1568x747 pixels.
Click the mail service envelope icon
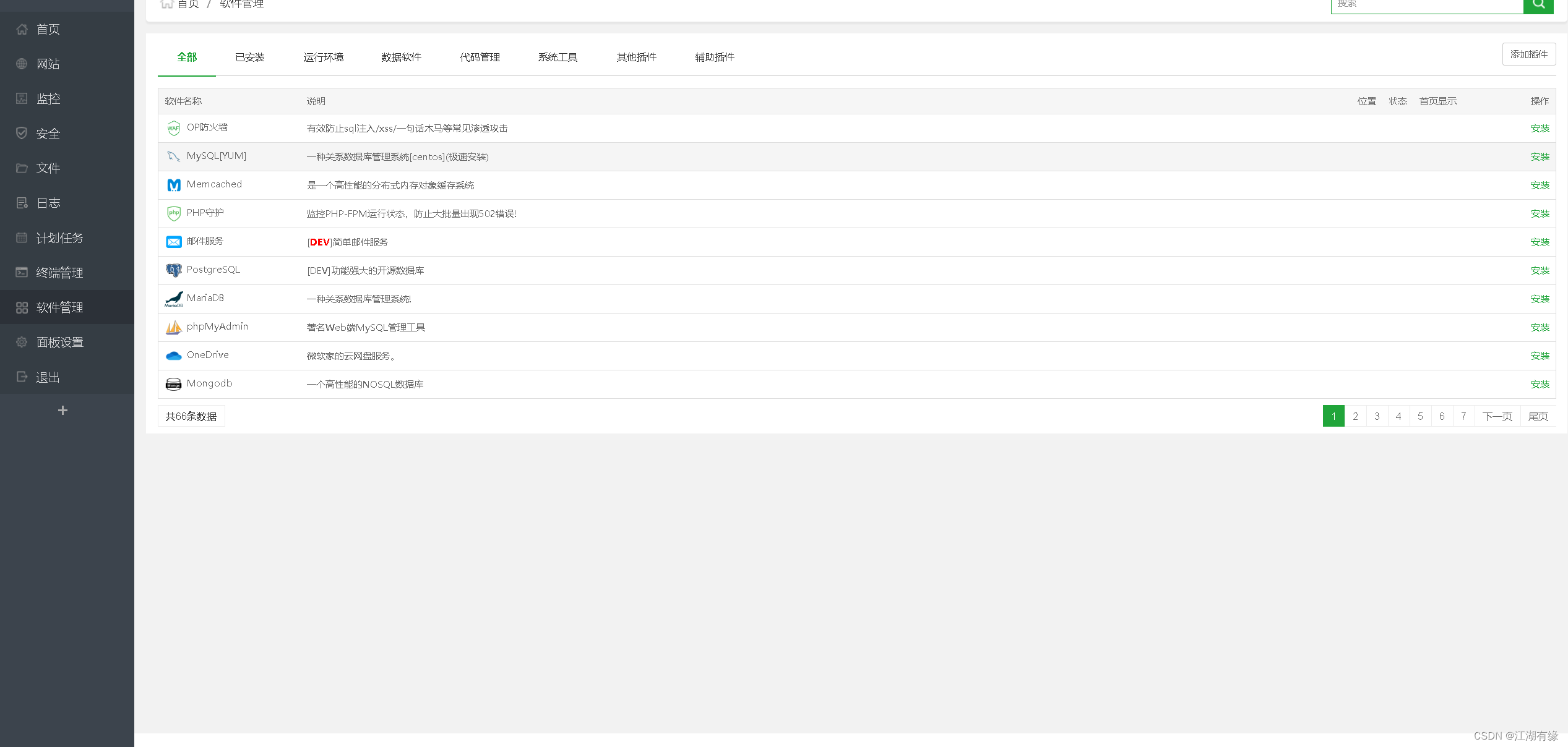(x=174, y=242)
